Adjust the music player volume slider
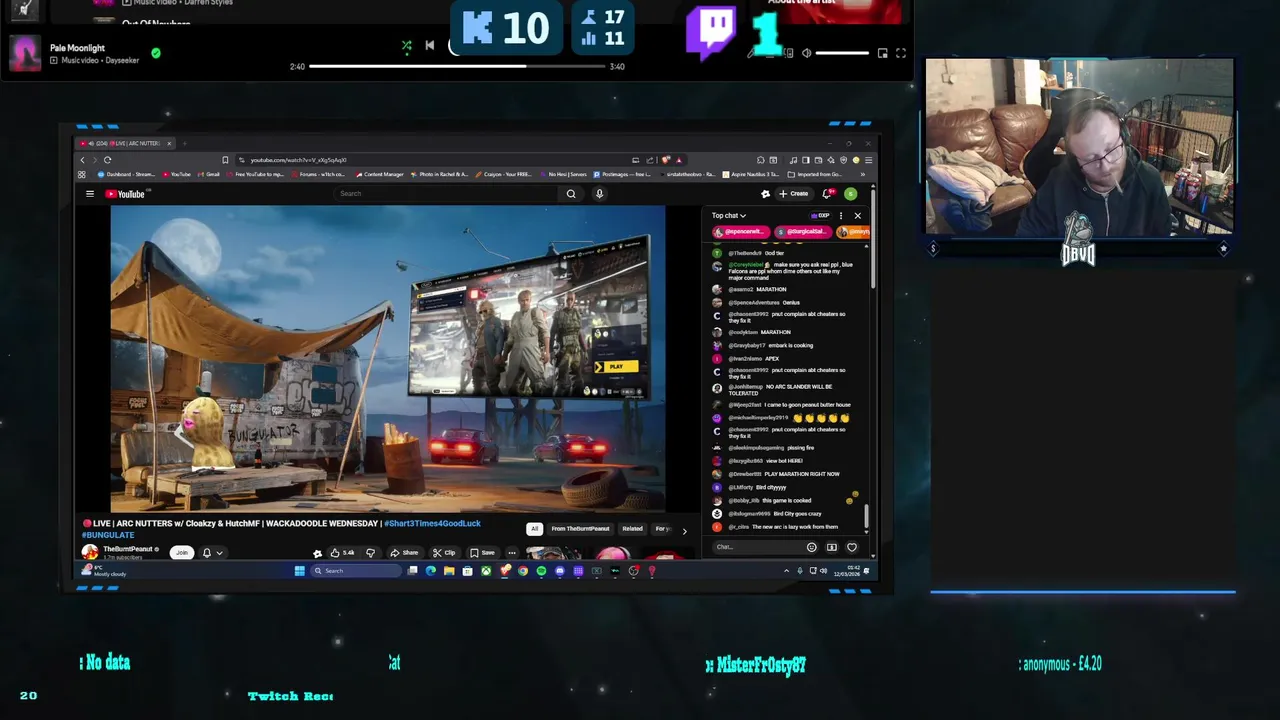The image size is (1280, 720). click(842, 53)
